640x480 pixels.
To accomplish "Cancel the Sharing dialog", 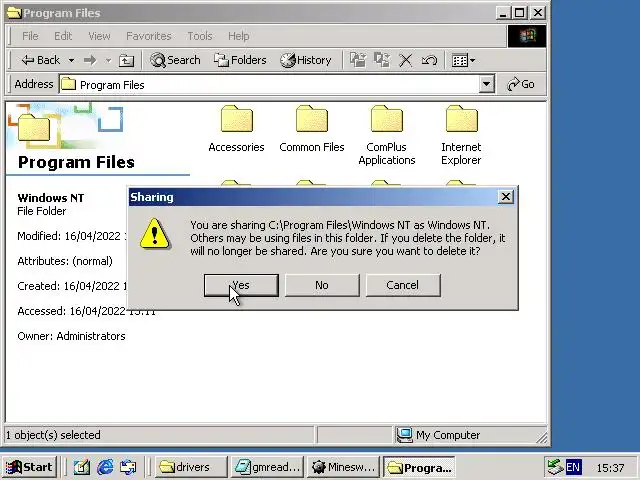I will click(x=403, y=285).
